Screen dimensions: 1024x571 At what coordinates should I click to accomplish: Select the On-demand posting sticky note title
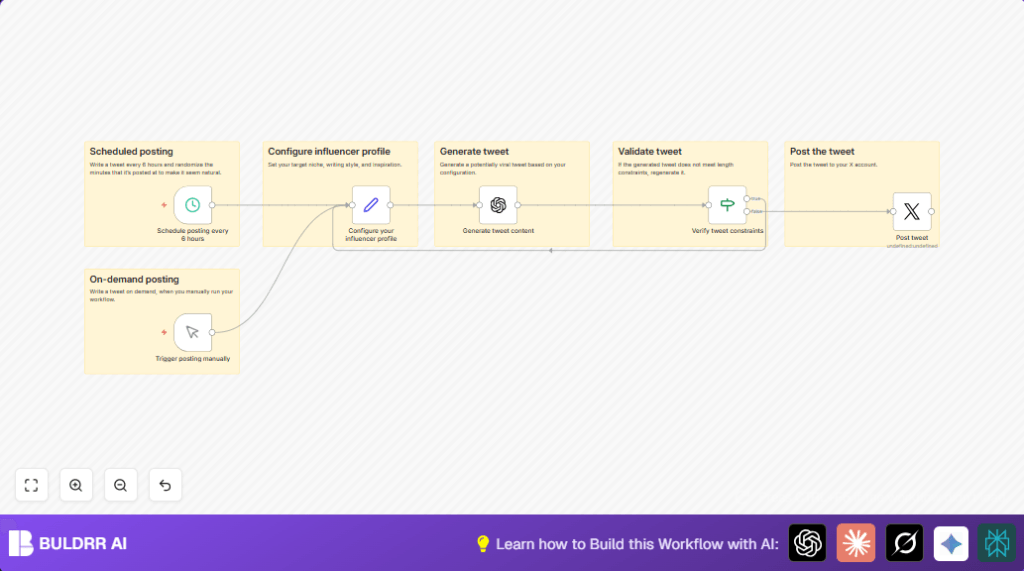134,280
